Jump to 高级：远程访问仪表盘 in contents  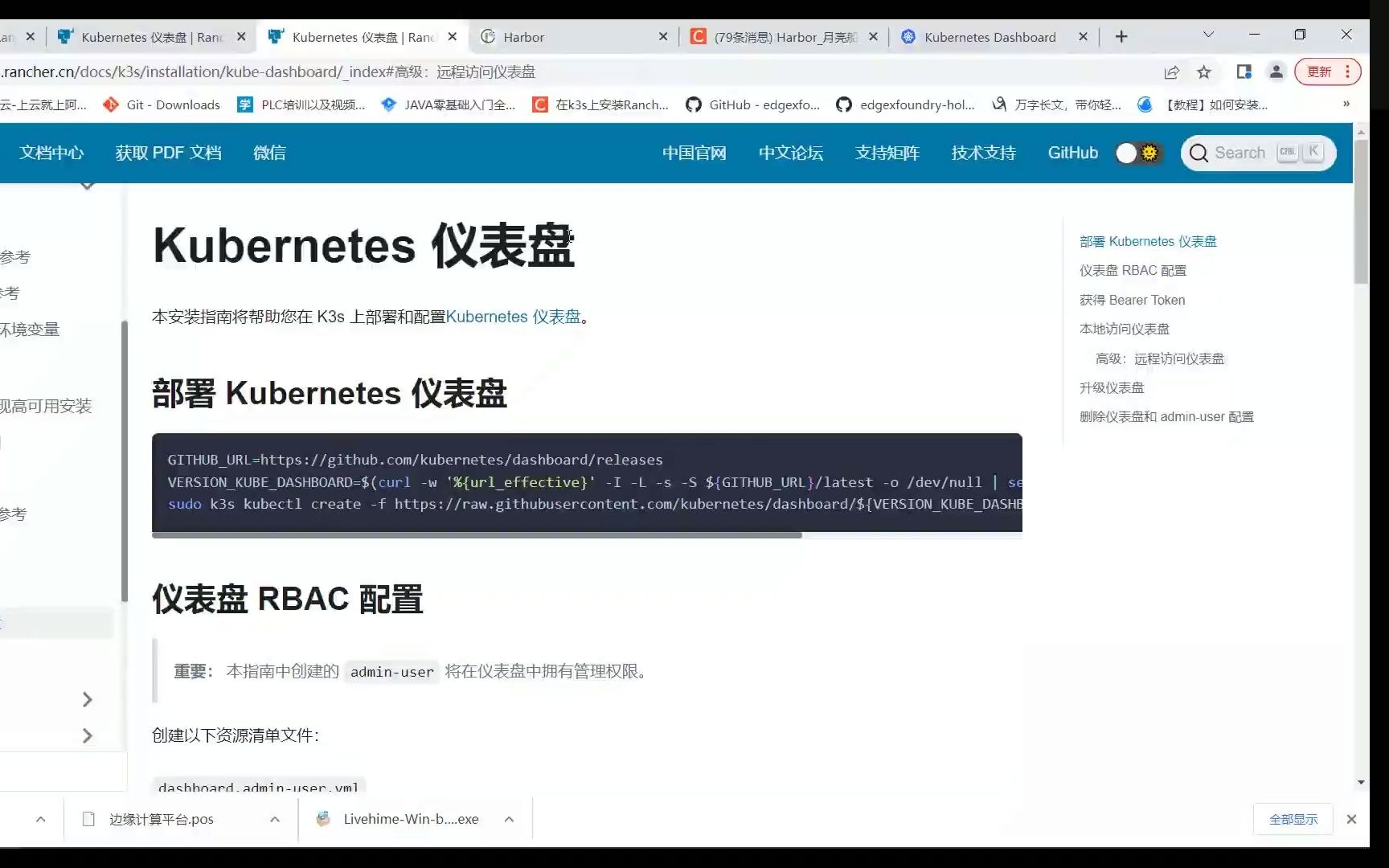(x=1160, y=358)
